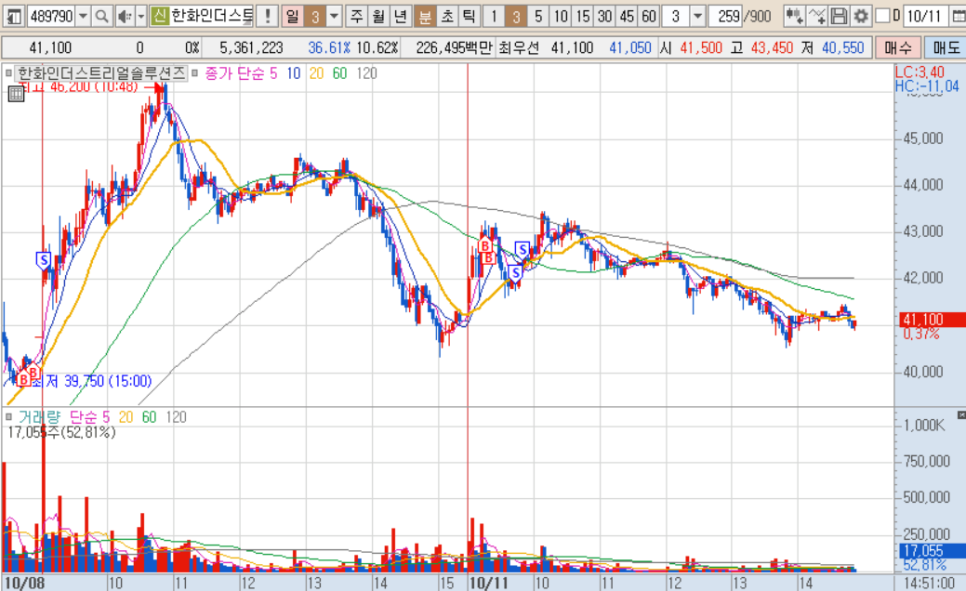Viewport: 966px width, 591px height.
Task: Click the panel layout icon beside stock code
Action: pyautogui.click(x=13, y=16)
